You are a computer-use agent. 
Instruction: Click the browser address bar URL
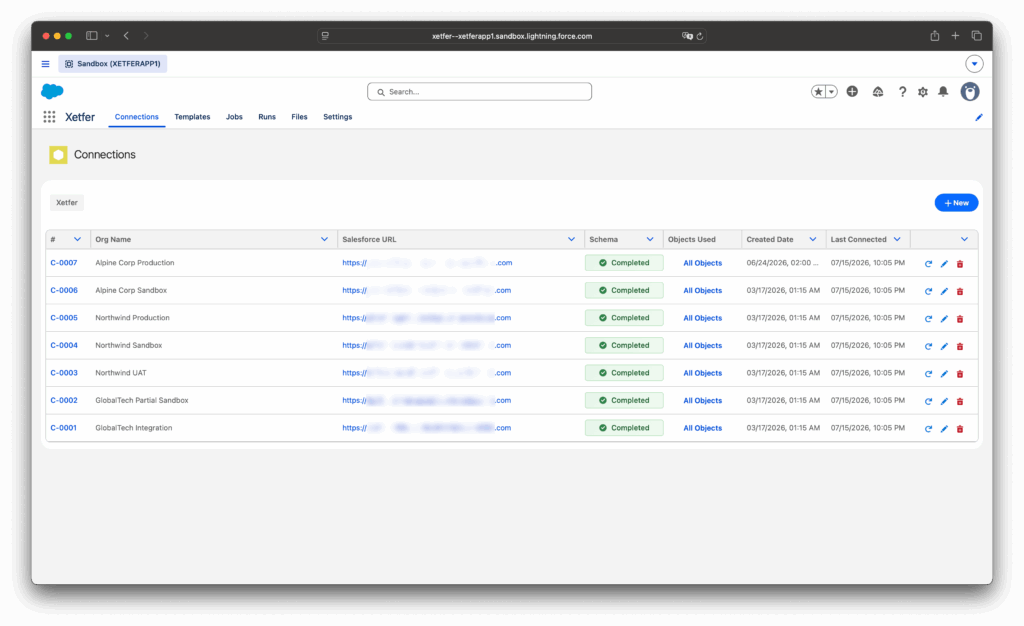(x=512, y=36)
